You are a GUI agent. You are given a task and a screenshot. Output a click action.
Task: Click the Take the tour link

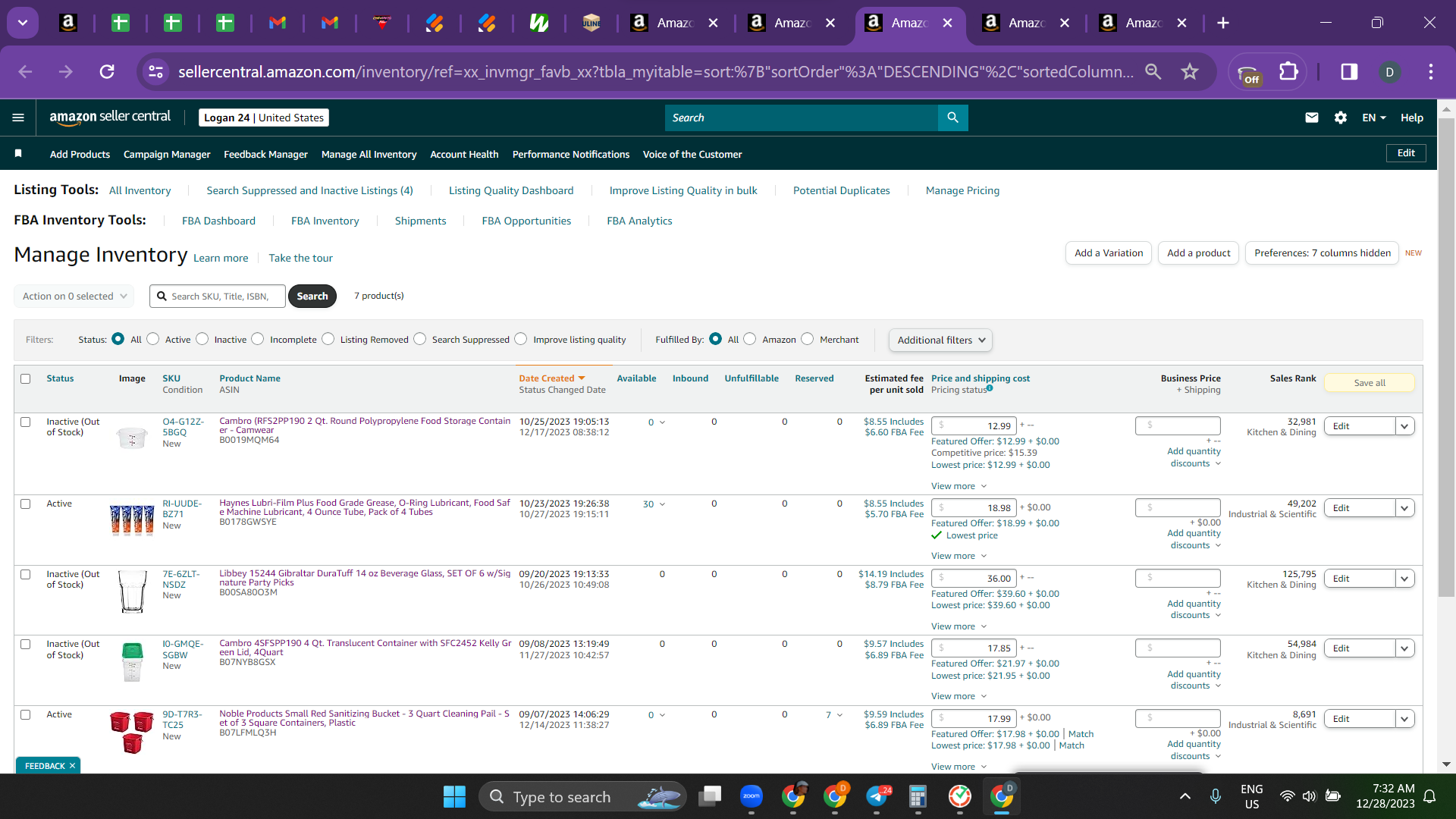click(300, 258)
